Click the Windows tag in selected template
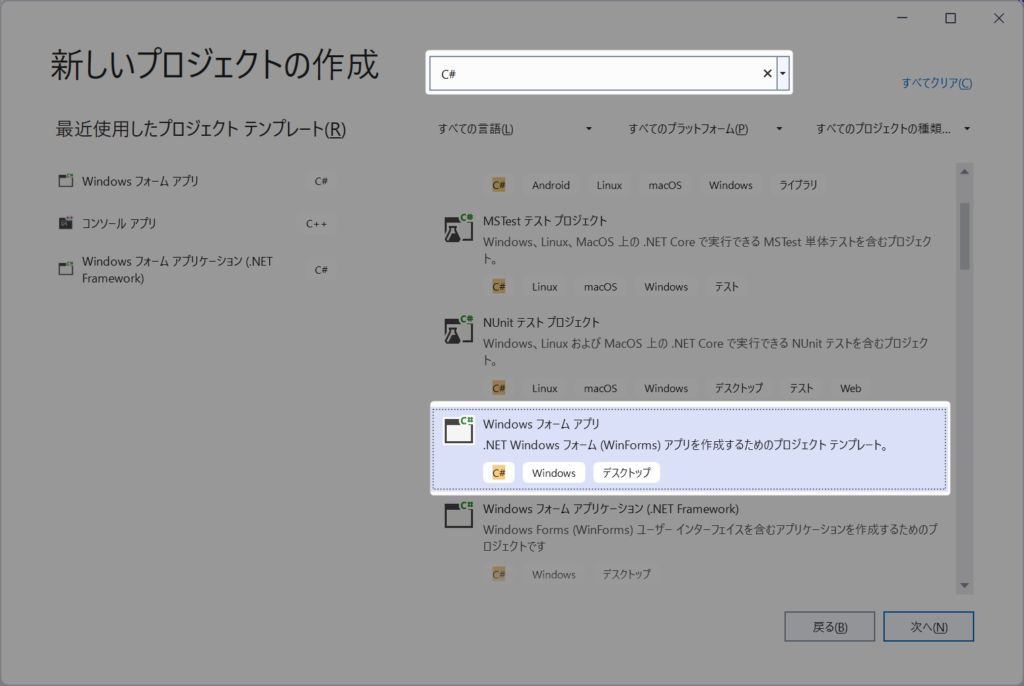This screenshot has width=1024, height=686. [554, 472]
